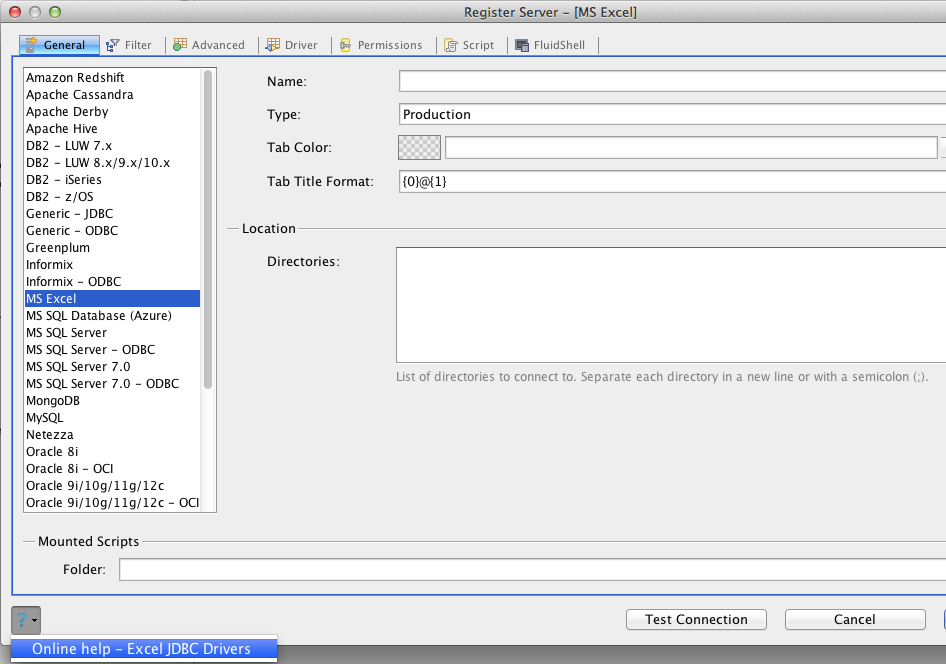Click the Tab Title Format field
The image size is (946, 664).
click(x=672, y=182)
